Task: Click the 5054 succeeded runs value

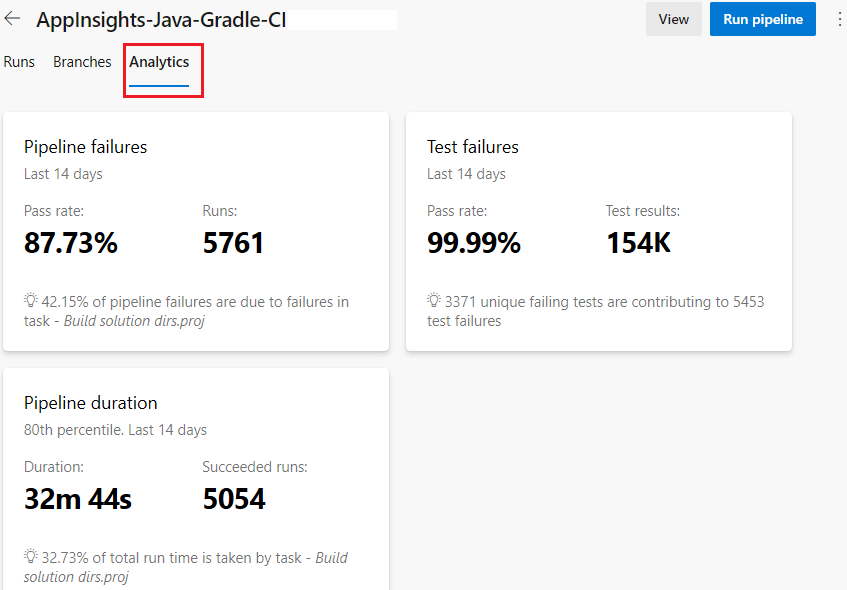Action: 234,499
